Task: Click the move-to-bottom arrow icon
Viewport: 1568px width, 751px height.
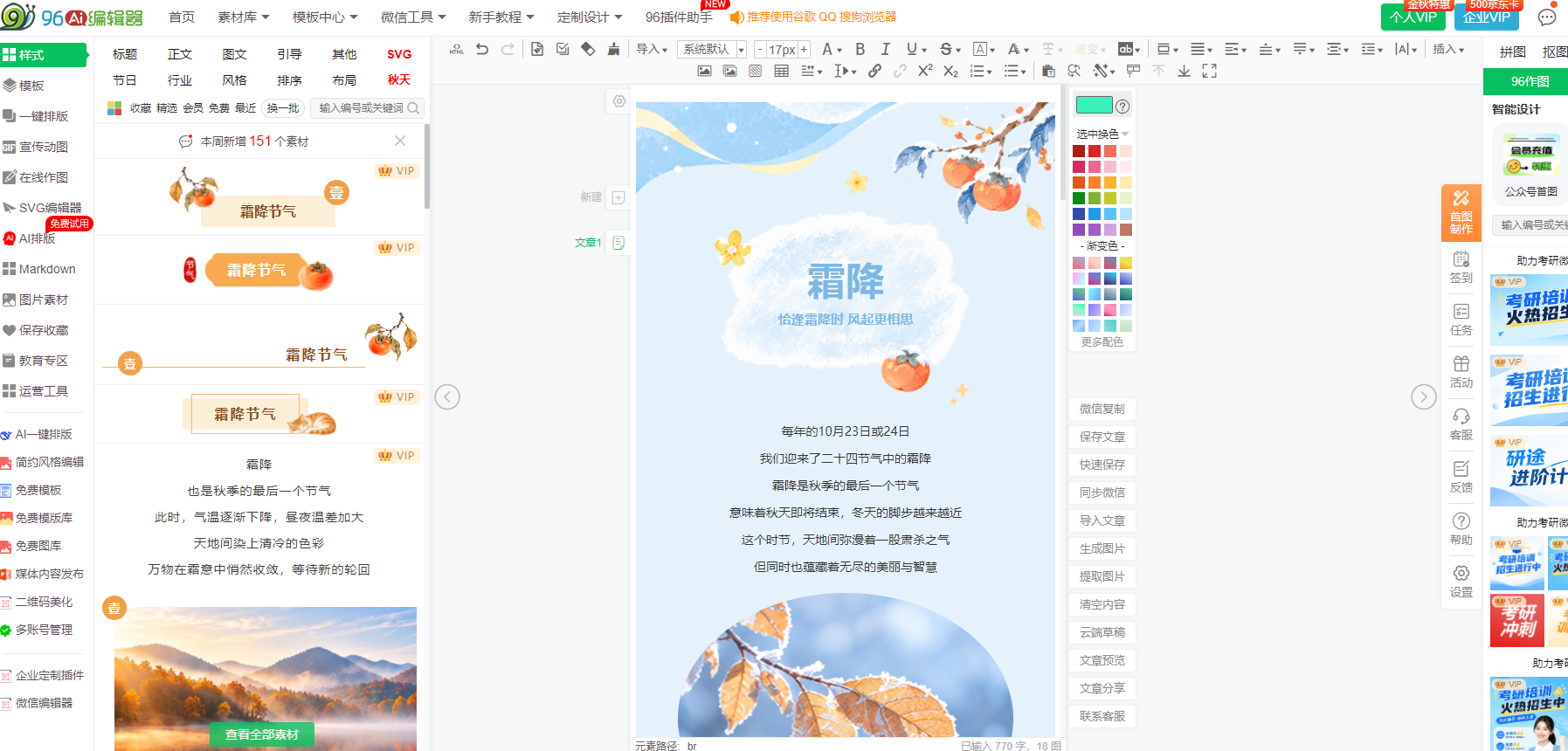Action: click(x=1184, y=72)
